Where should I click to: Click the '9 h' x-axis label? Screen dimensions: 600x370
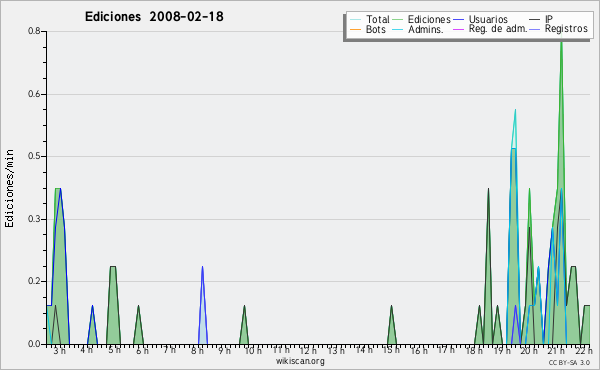pos(225,350)
